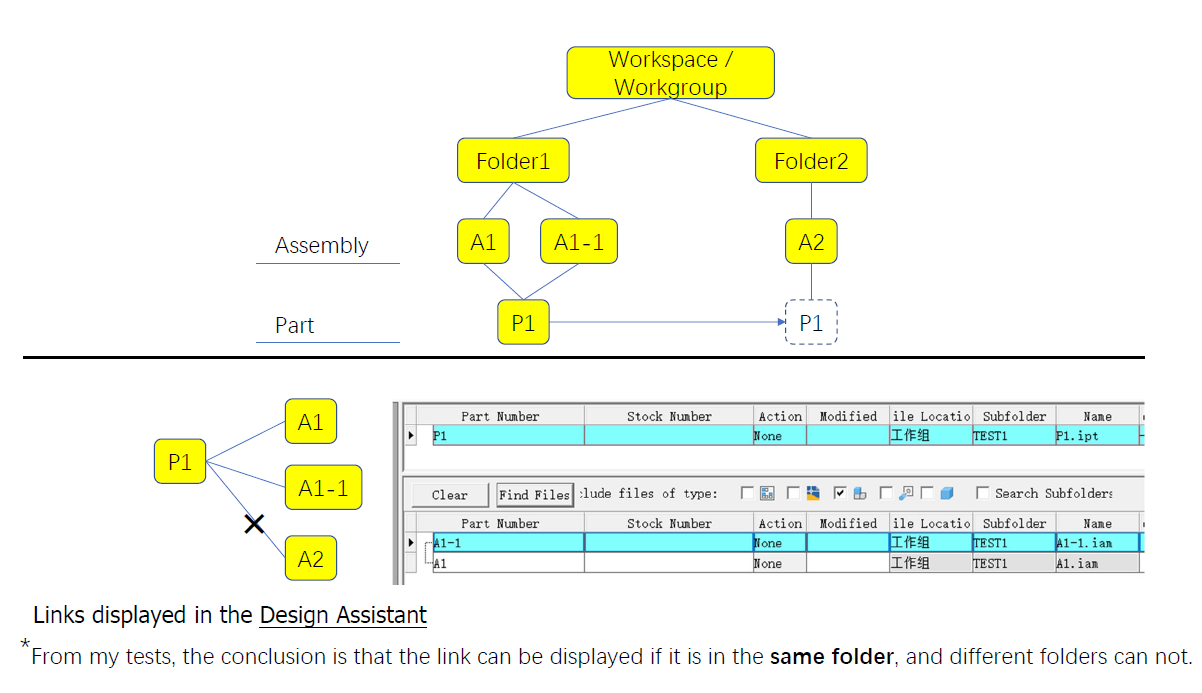Click the presentation file type icon
Screen dimensions: 1202x693
pyautogui.click(x=813, y=493)
